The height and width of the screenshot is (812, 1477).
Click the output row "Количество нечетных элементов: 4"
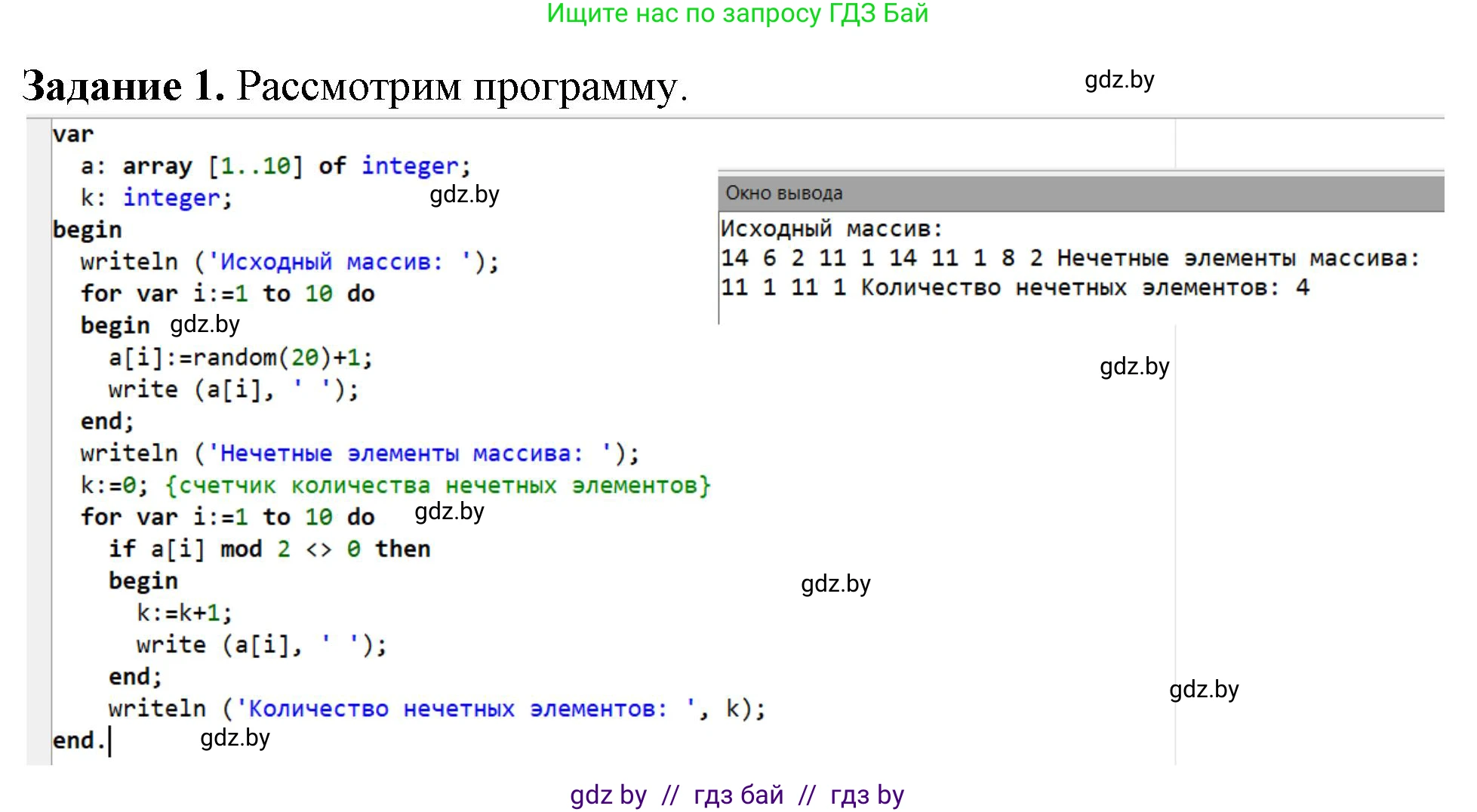point(1014,288)
